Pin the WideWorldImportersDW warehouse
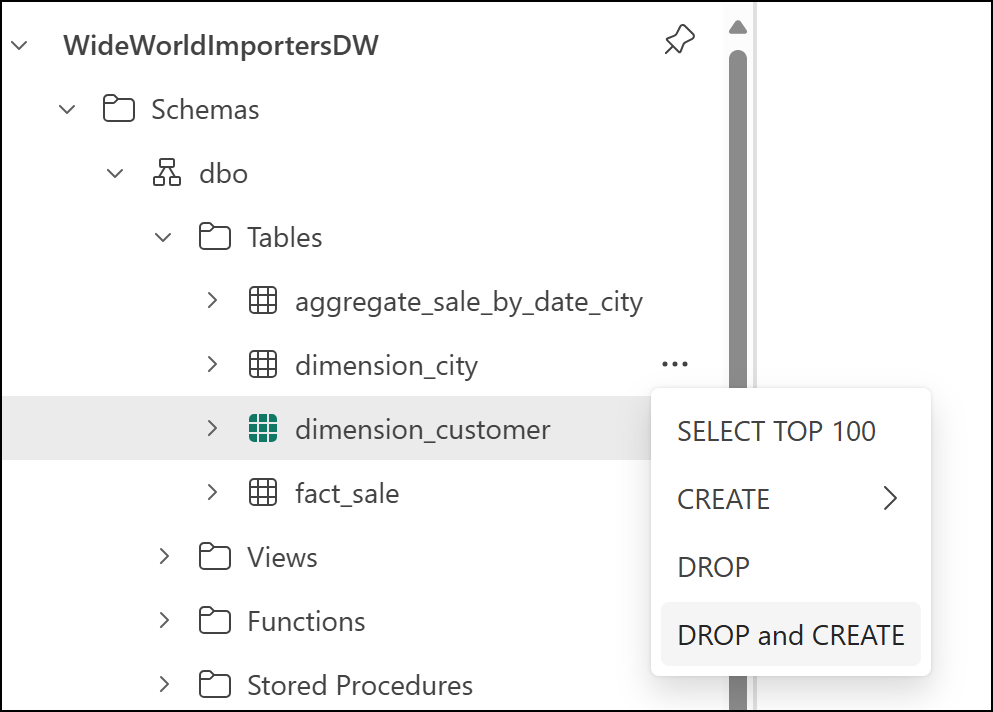The width and height of the screenshot is (993, 712). click(680, 39)
